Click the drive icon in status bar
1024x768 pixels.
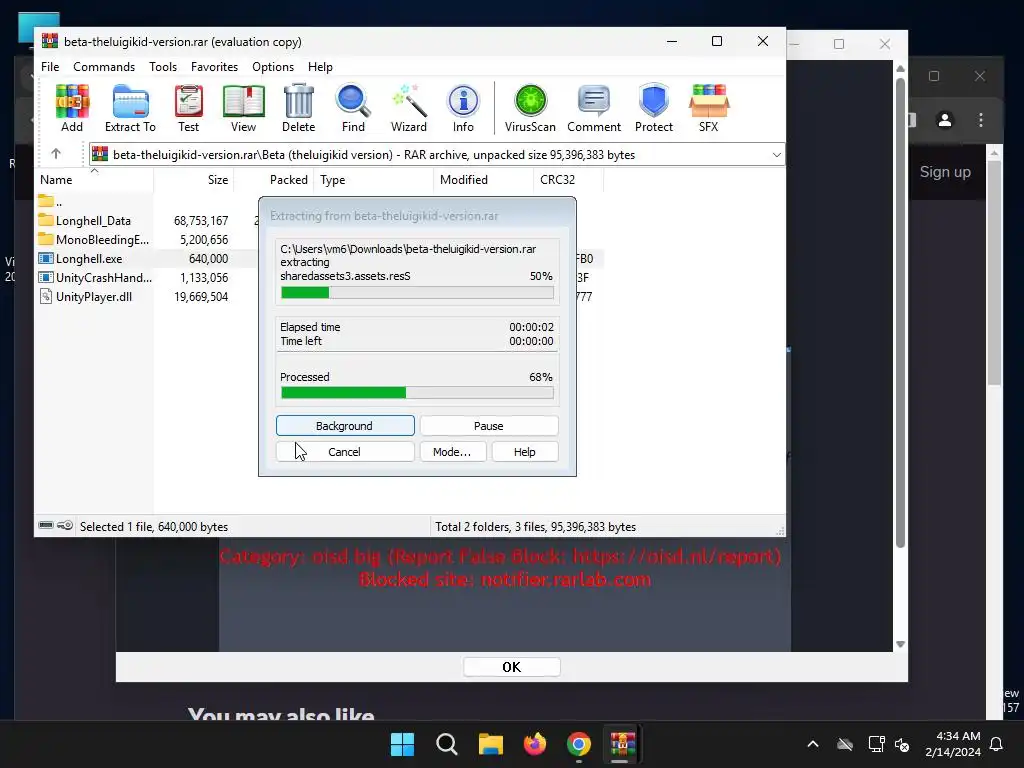coord(46,526)
